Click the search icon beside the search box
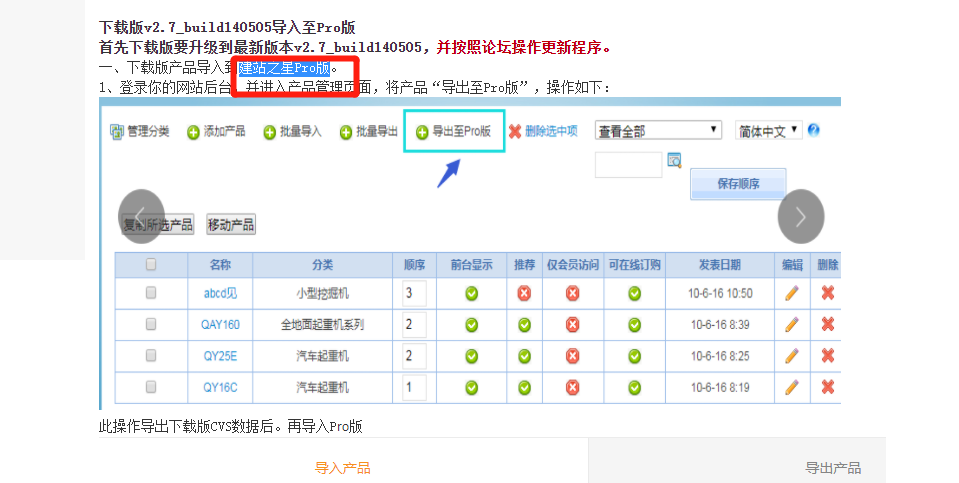 [674, 160]
